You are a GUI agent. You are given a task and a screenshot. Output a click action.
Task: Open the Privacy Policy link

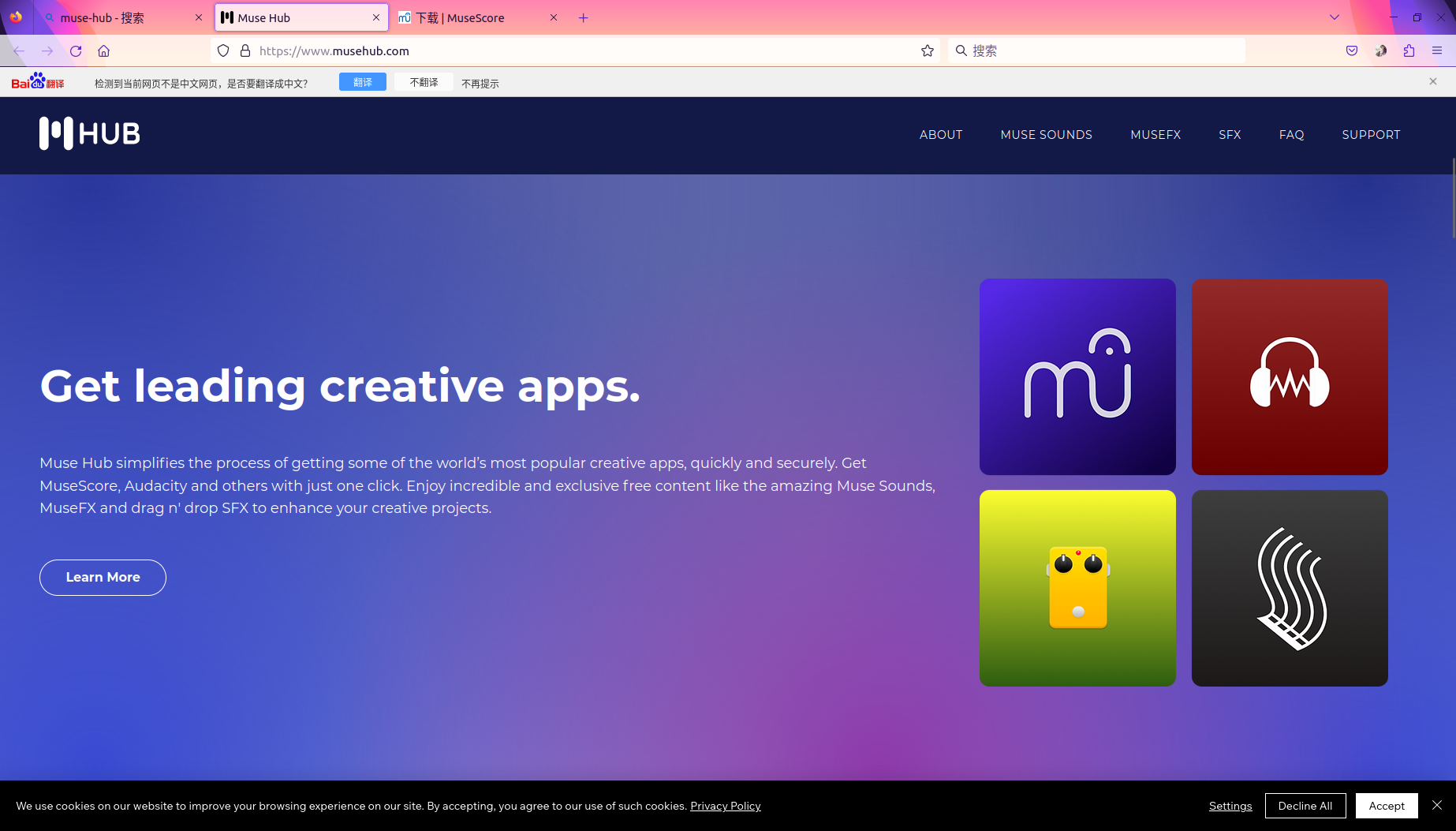point(725,806)
